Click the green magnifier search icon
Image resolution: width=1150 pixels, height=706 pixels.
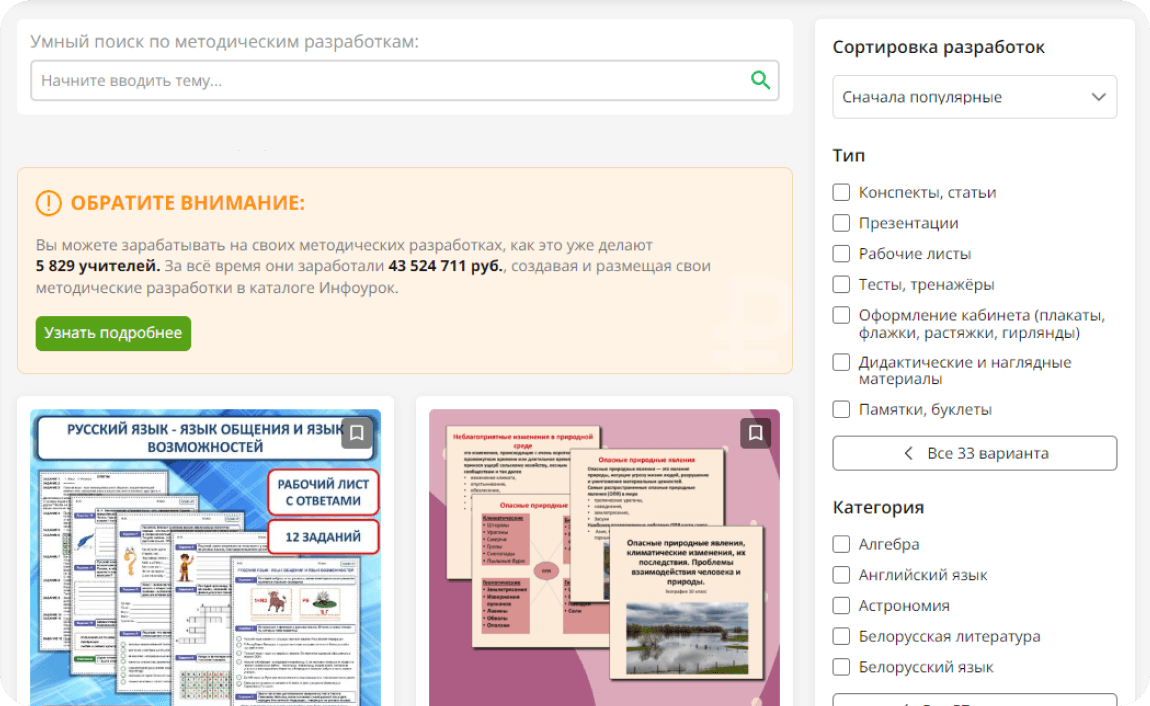pos(760,80)
